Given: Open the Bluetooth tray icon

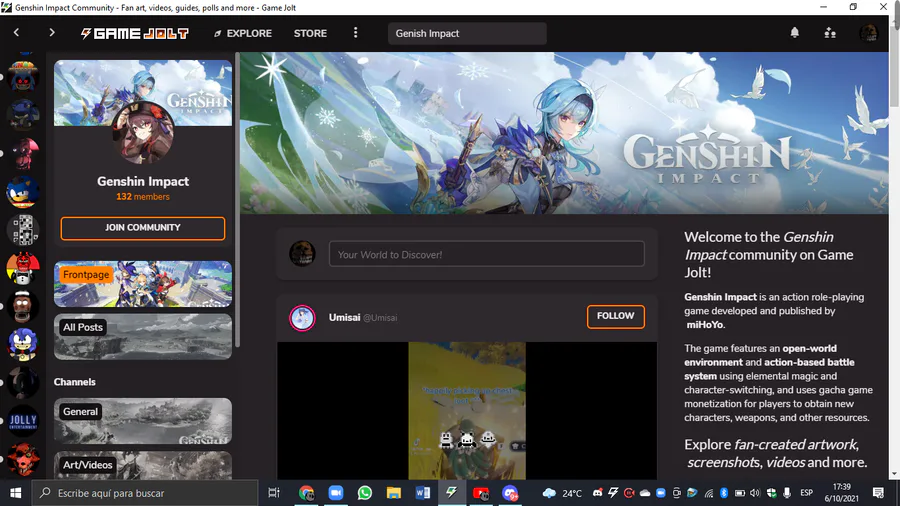Looking at the screenshot, I should tap(724, 493).
